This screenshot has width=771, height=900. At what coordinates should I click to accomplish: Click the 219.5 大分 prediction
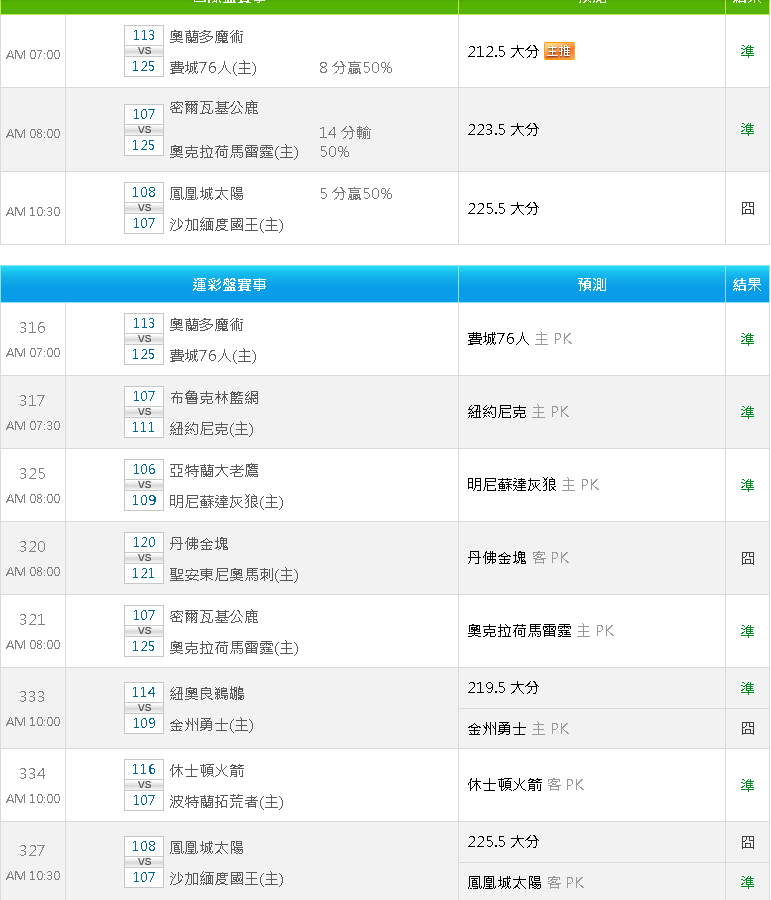[503, 688]
